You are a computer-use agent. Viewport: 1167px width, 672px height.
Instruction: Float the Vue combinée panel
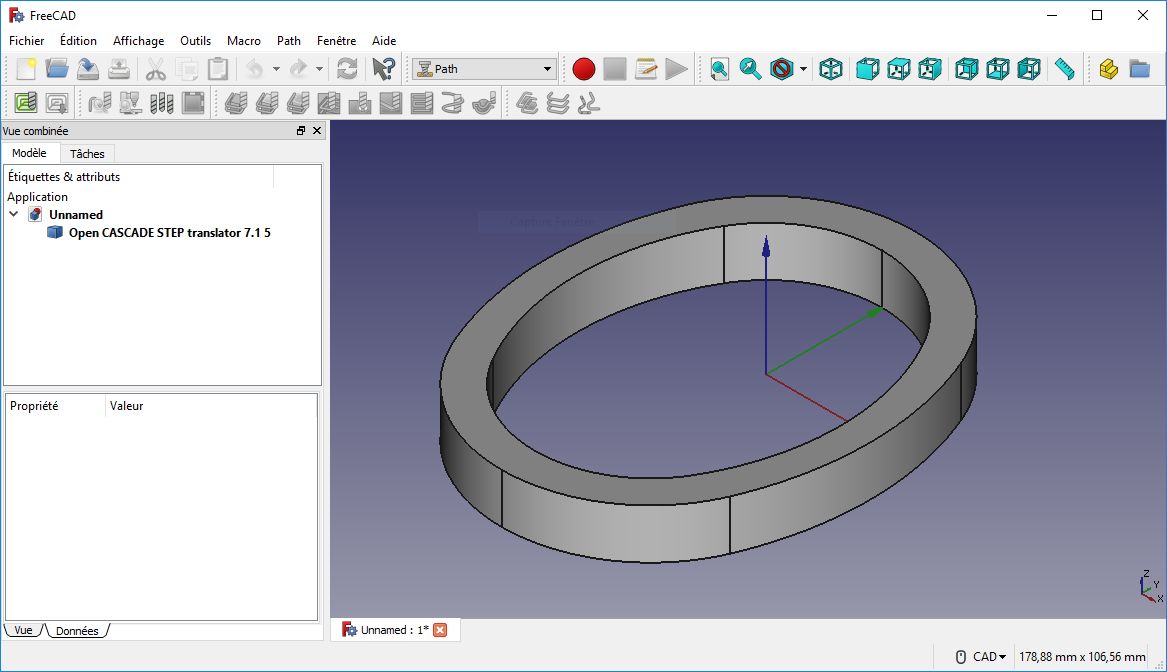301,130
